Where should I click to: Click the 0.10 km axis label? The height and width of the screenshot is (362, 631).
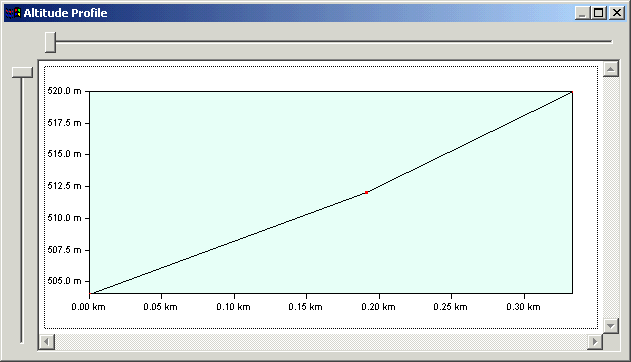(233, 307)
